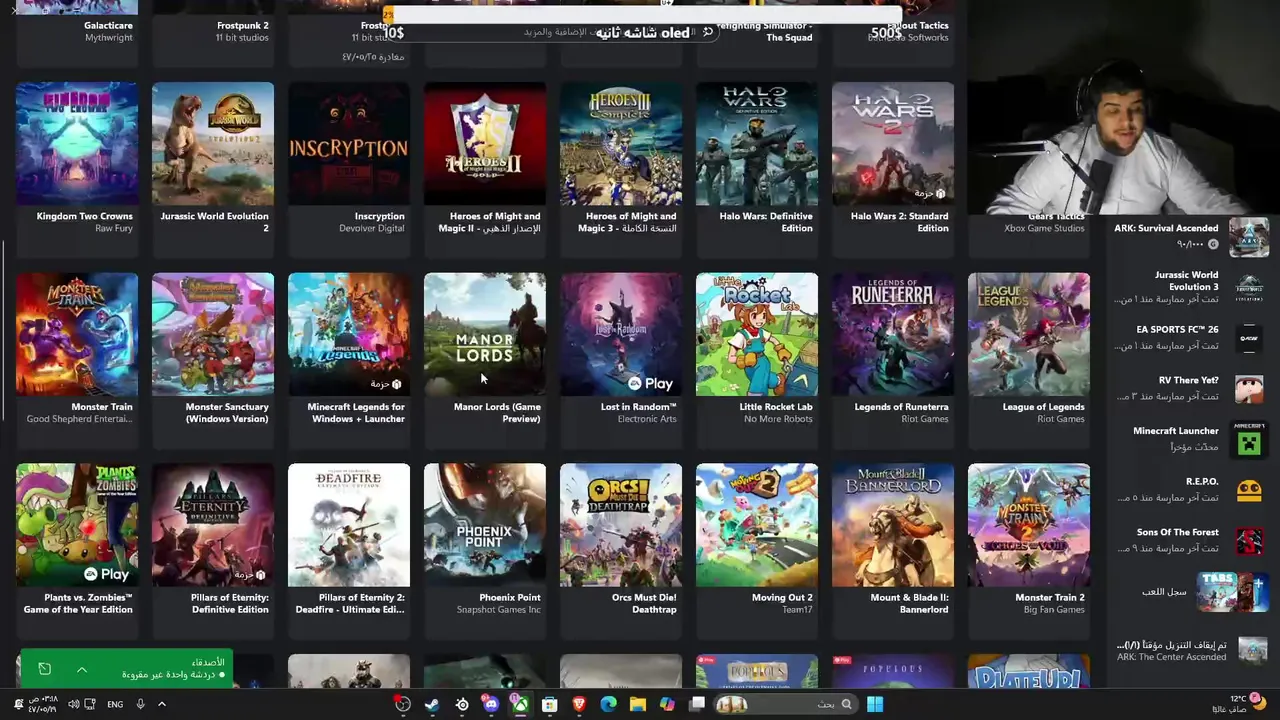1280x720 pixels.
Task: Open Orcs Must Die! Deathtrap cover
Action: point(621,525)
